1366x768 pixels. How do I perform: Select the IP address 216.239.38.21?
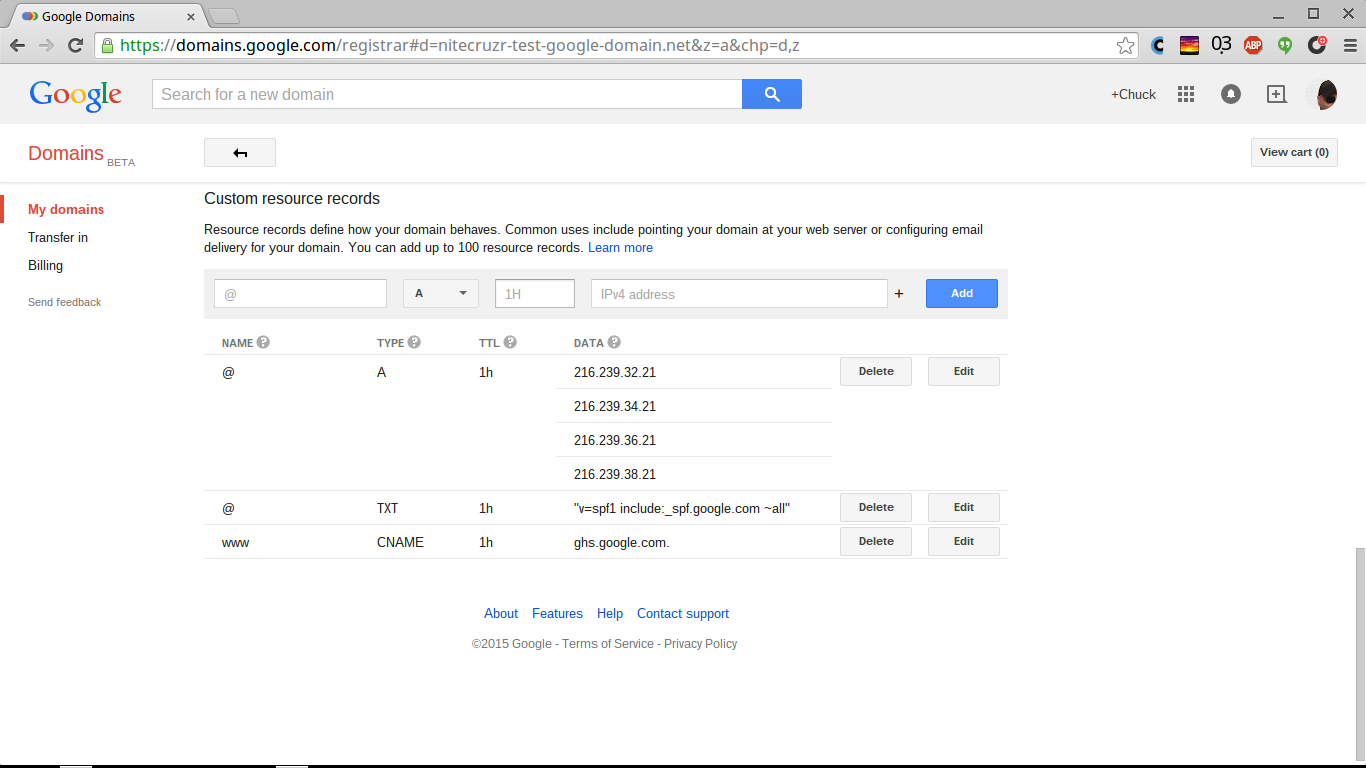[615, 474]
